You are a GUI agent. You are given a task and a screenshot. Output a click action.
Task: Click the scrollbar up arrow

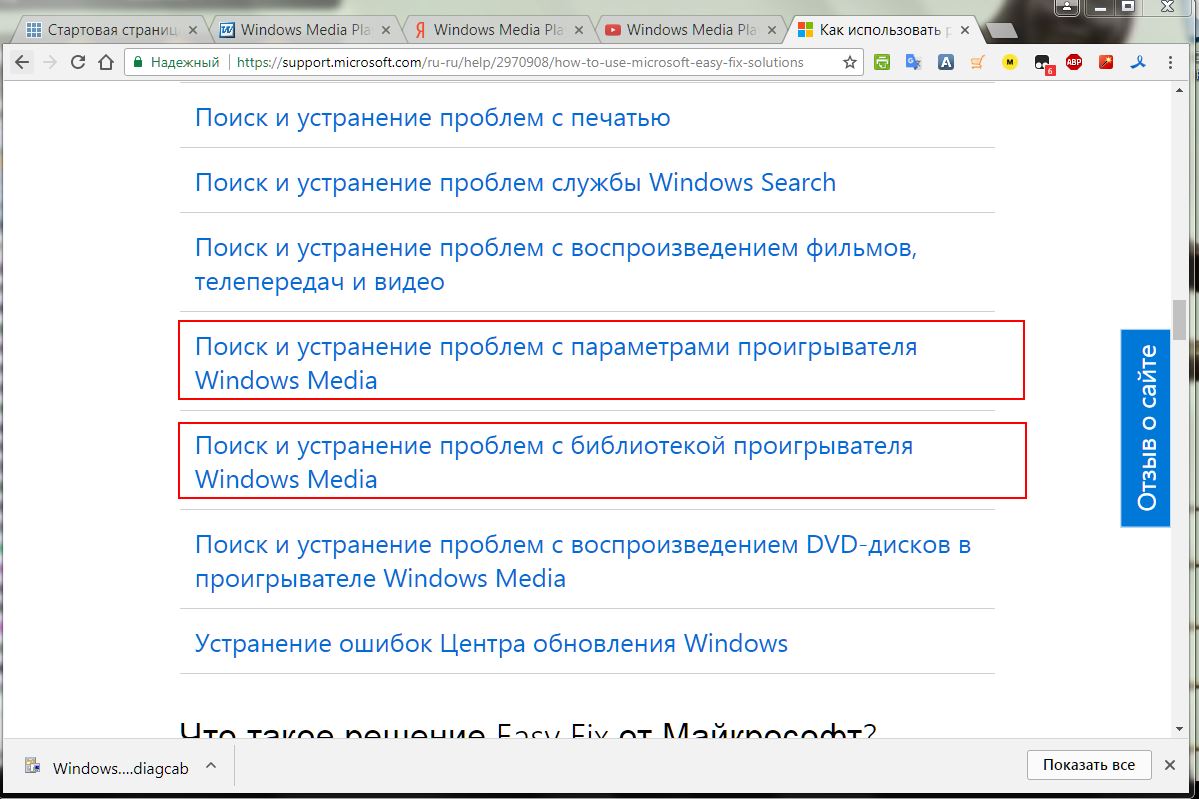(x=1179, y=90)
